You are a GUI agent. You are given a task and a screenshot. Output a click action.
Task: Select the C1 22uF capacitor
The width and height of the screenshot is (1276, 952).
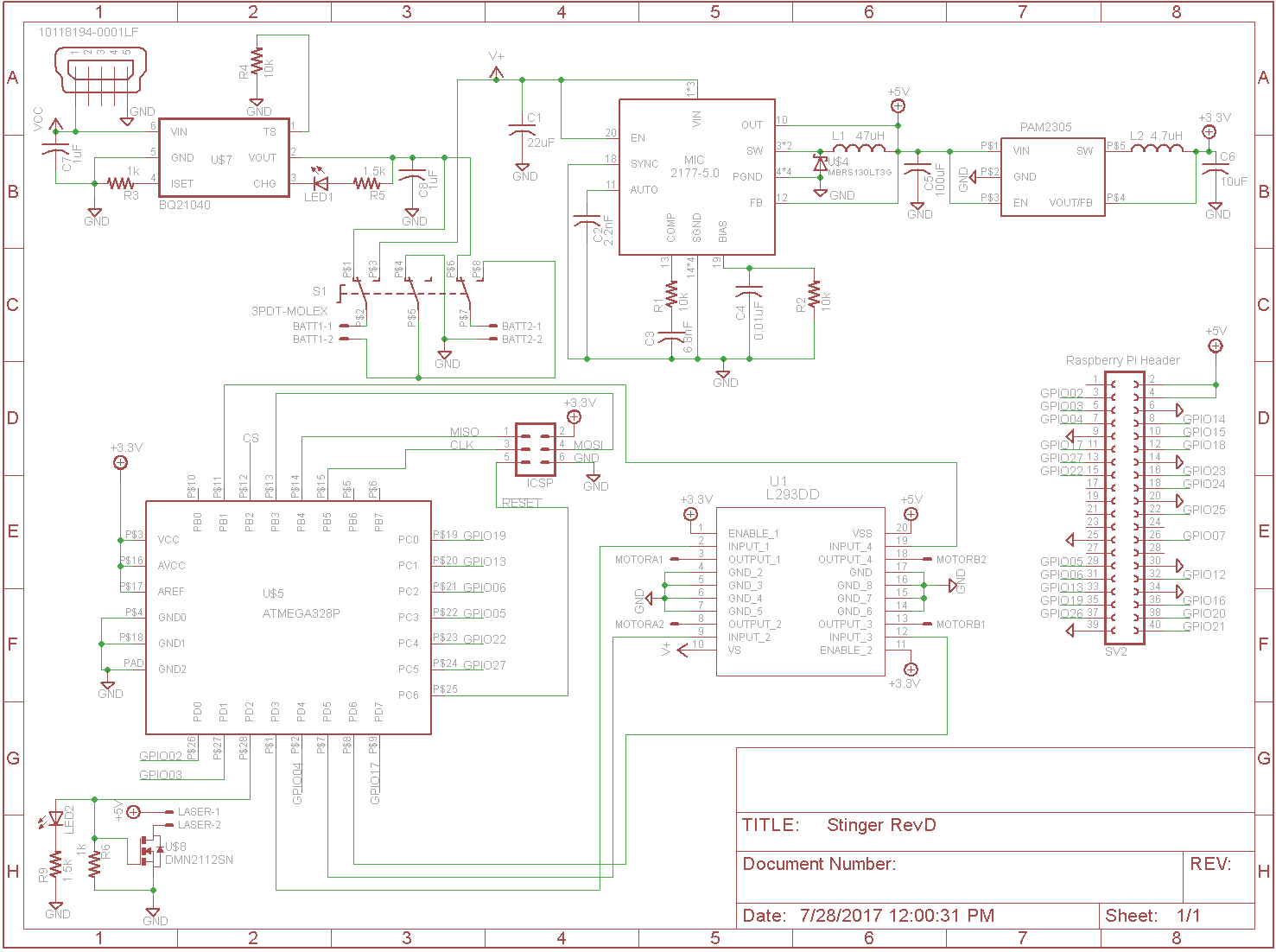click(522, 130)
